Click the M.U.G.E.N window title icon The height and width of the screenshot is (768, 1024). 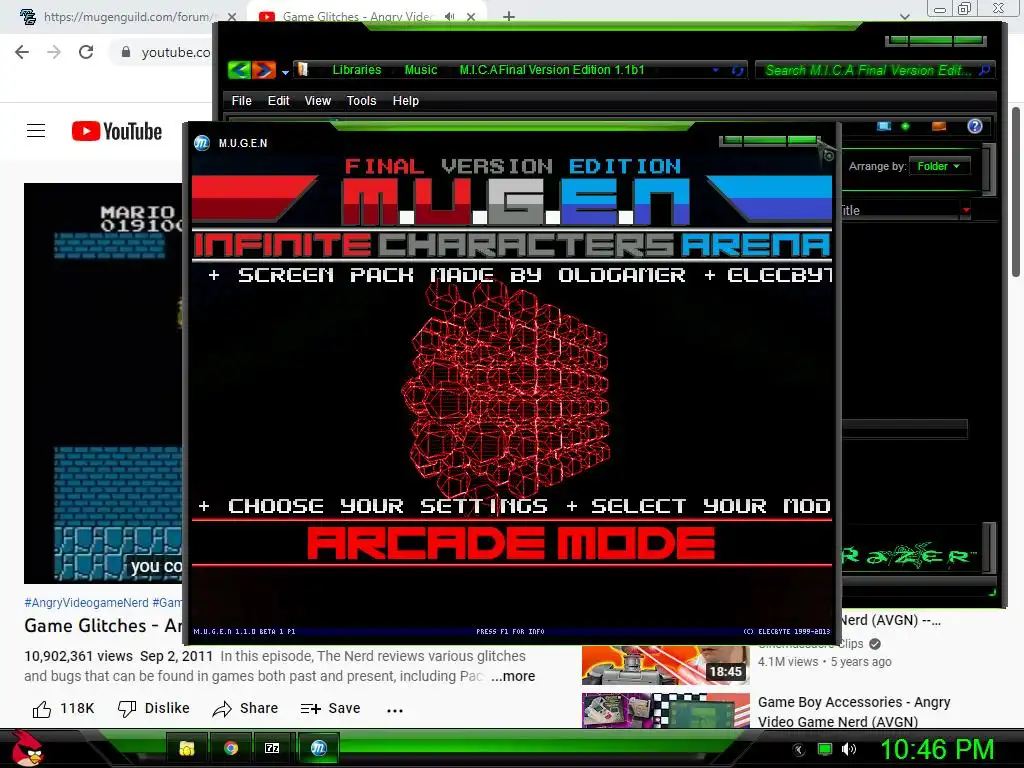[202, 142]
